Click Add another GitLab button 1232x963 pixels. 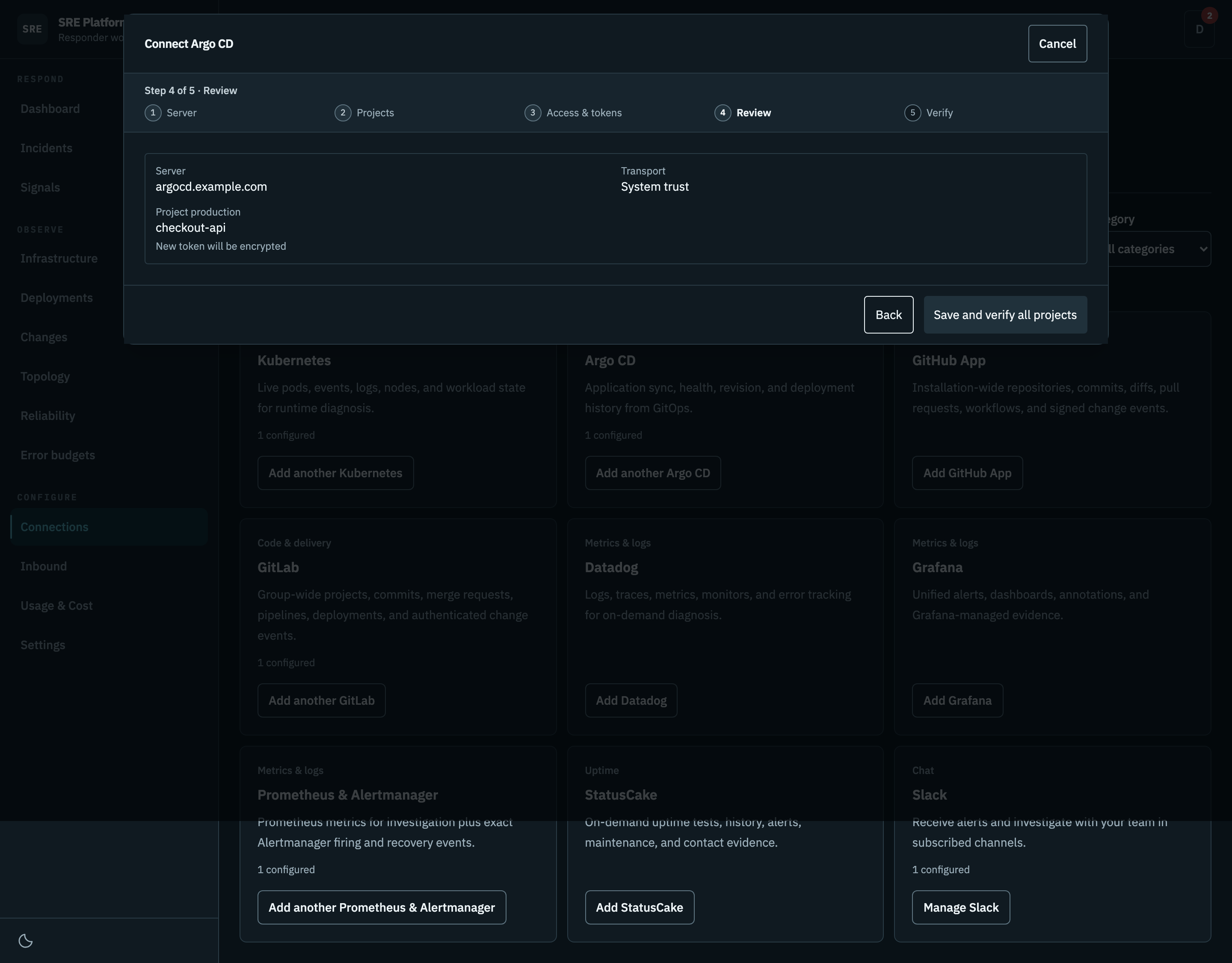coord(322,701)
